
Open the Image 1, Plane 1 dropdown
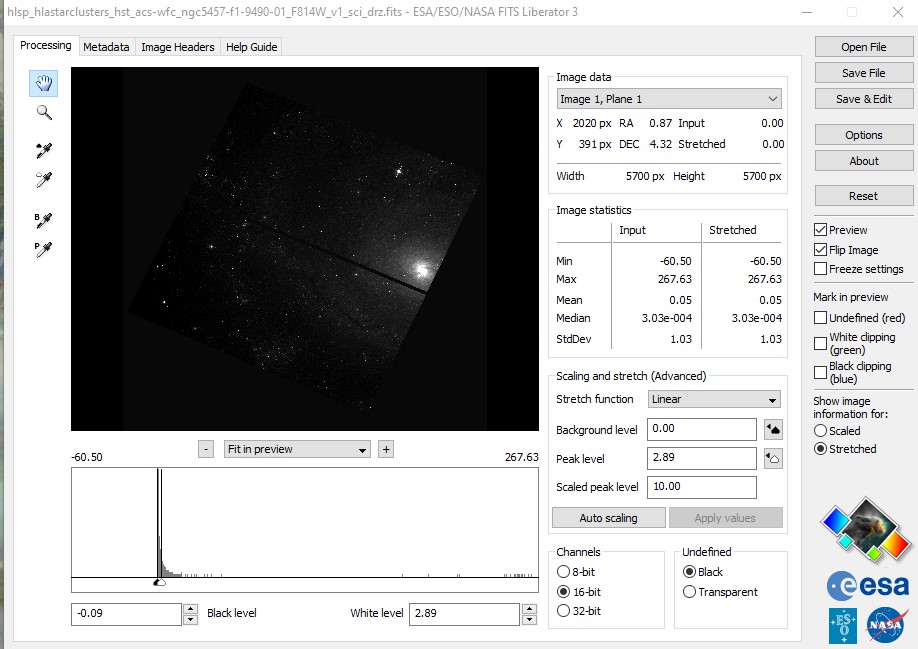point(669,99)
